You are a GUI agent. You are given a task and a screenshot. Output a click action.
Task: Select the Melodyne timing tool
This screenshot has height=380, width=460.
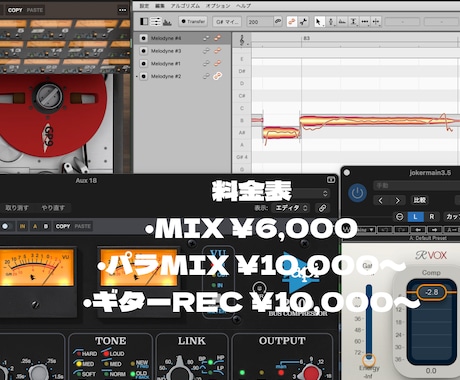[365, 22]
